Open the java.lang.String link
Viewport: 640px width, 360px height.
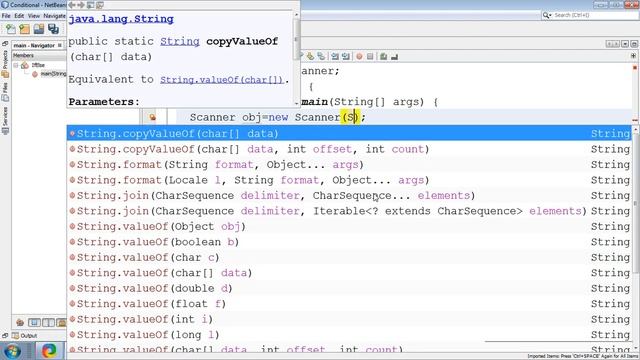(121, 19)
